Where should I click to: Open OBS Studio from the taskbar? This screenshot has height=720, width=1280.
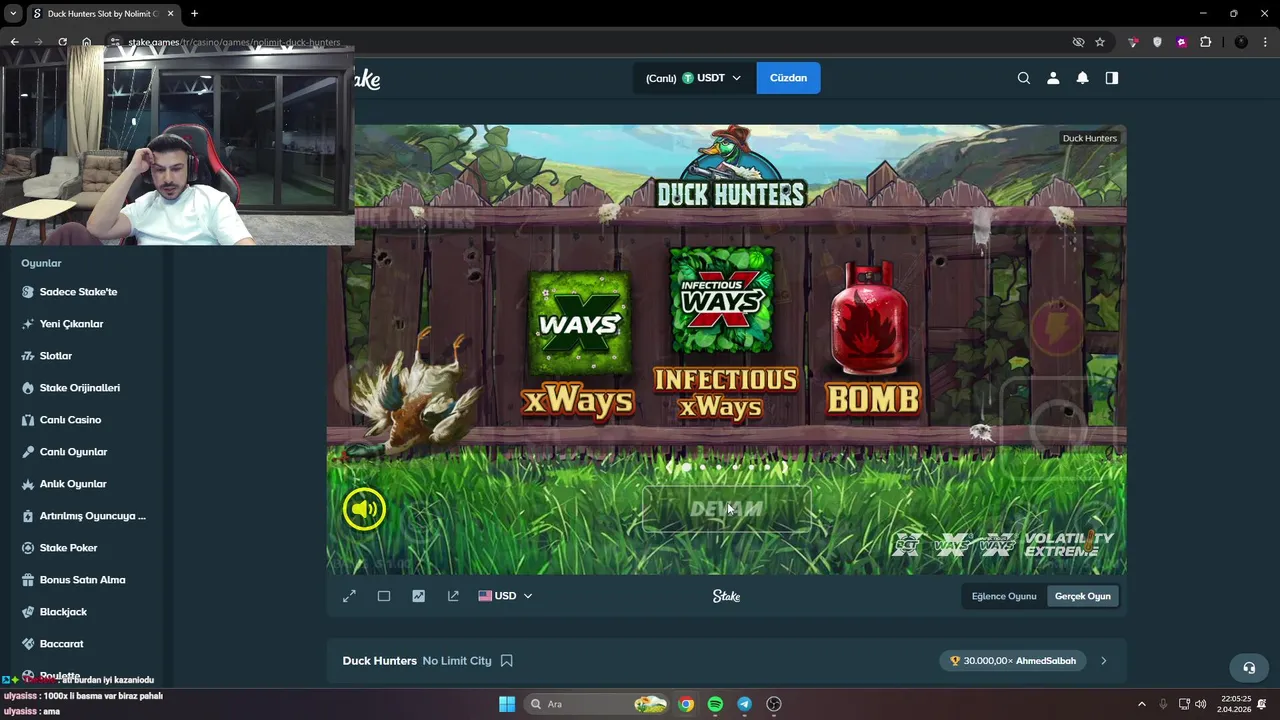[773, 704]
